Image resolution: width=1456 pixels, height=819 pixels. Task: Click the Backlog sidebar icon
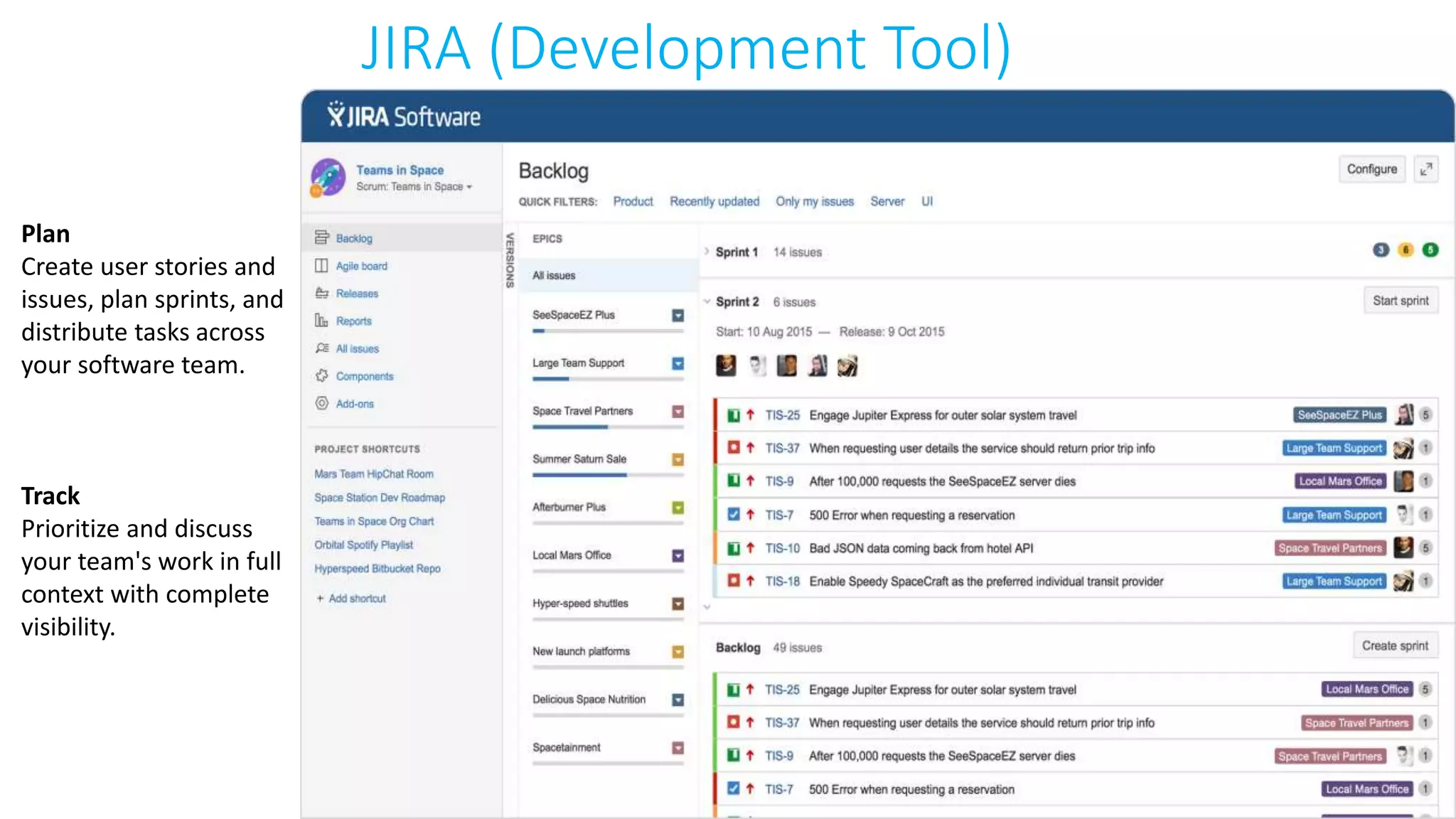pos(322,237)
